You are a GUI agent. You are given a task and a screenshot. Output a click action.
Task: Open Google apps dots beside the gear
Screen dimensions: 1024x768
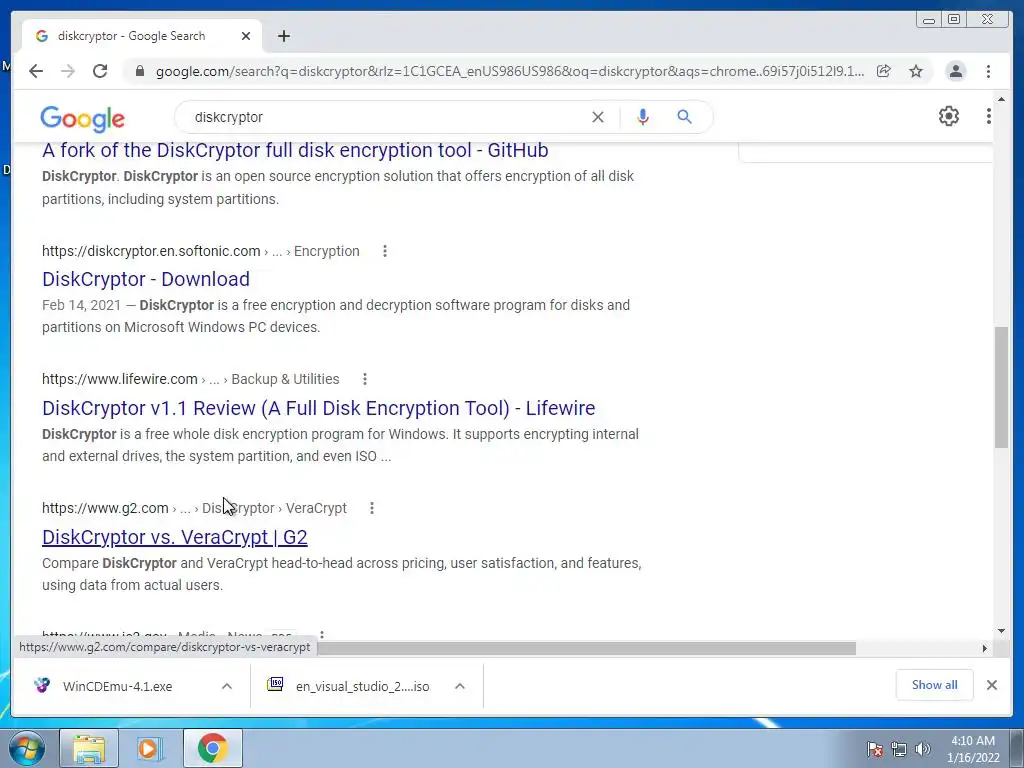pos(988,116)
